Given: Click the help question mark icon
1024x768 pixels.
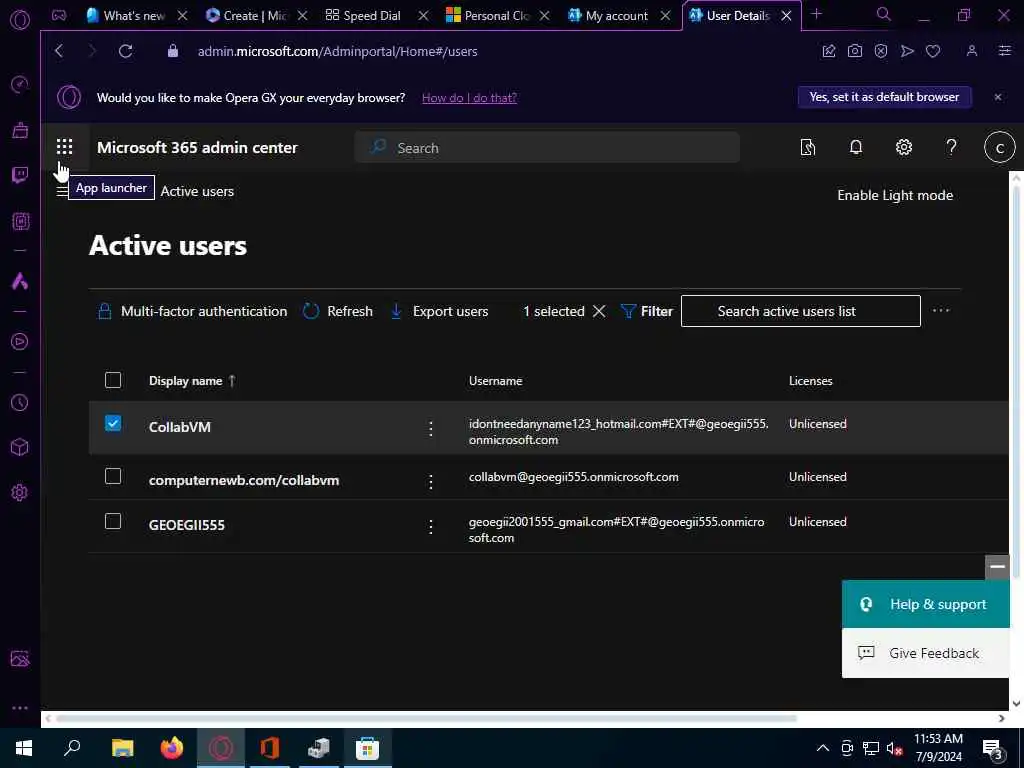Looking at the screenshot, I should [x=951, y=148].
